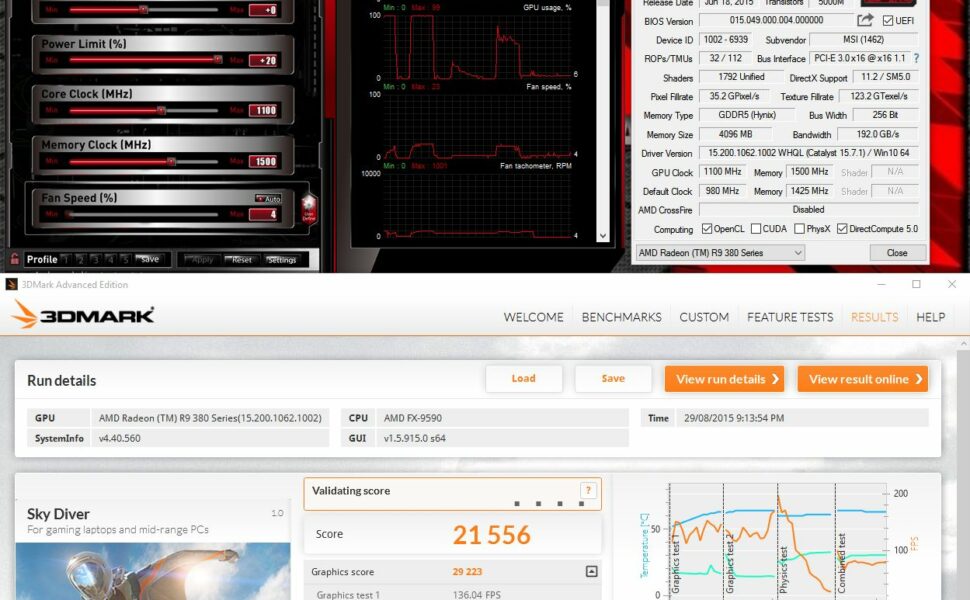The width and height of the screenshot is (970, 600).
Task: Switch to the RESULTS tab
Action: click(874, 317)
